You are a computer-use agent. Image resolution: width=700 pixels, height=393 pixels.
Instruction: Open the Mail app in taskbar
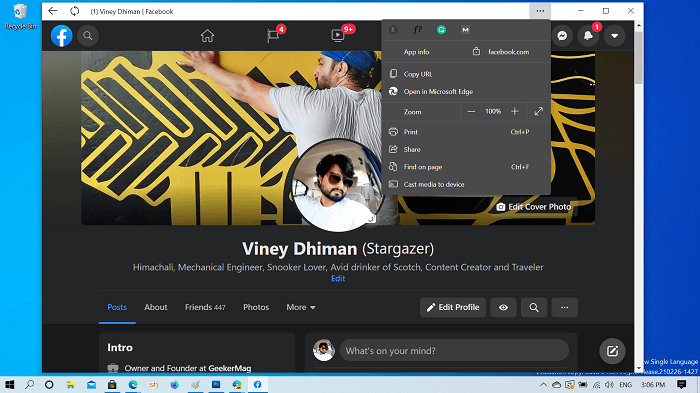pyautogui.click(x=92, y=385)
